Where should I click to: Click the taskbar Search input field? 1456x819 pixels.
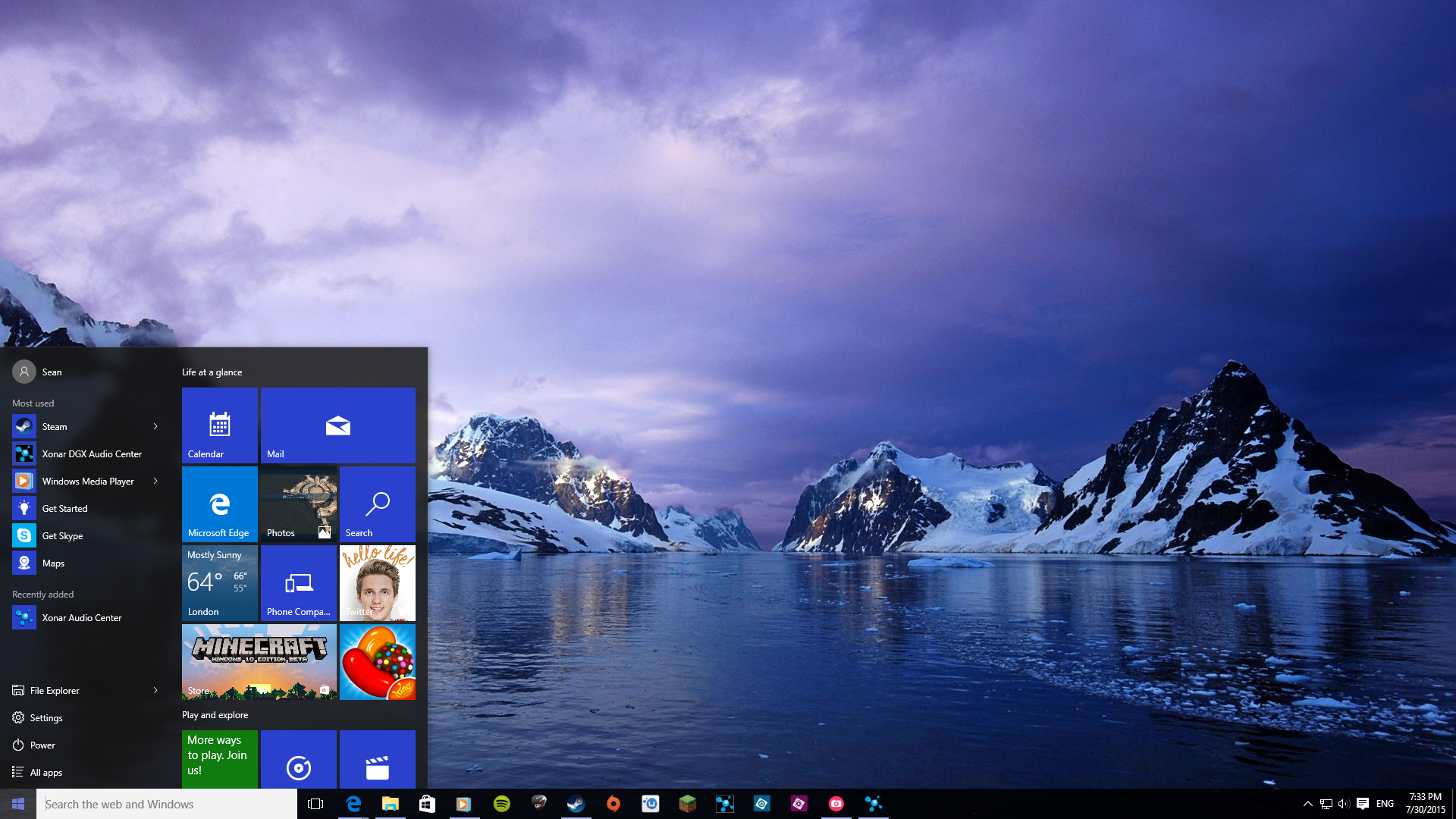[x=167, y=804]
